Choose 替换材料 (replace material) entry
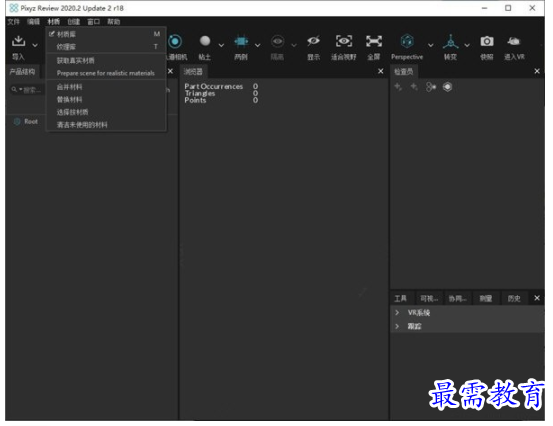The height and width of the screenshot is (426, 553). tap(106, 99)
